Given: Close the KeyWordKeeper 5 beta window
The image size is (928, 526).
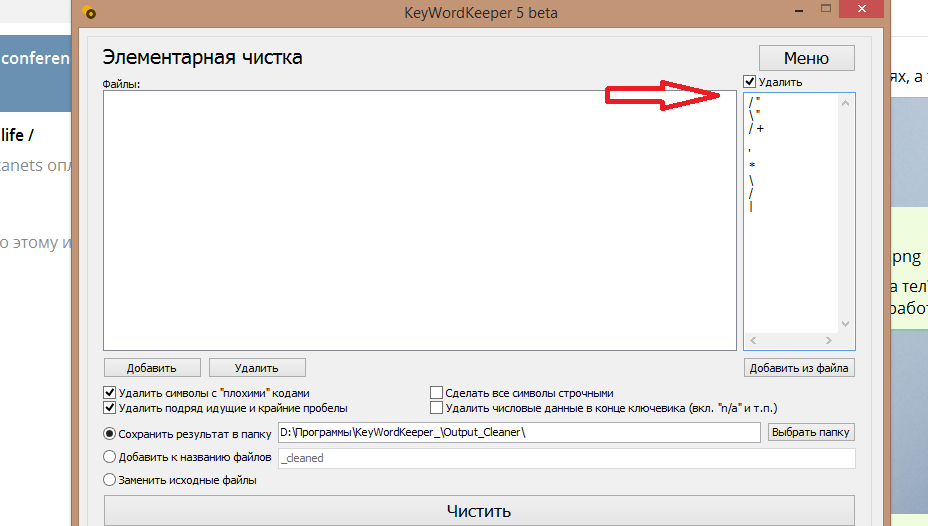Looking at the screenshot, I should 862,9.
